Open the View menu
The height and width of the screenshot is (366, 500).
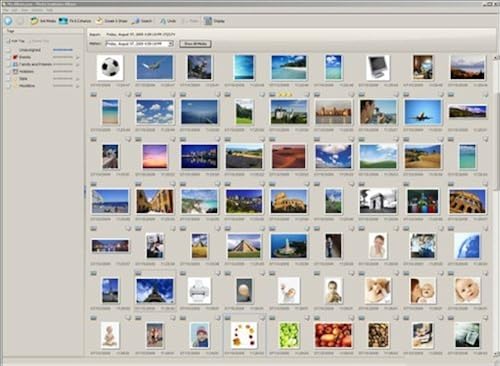pos(25,10)
